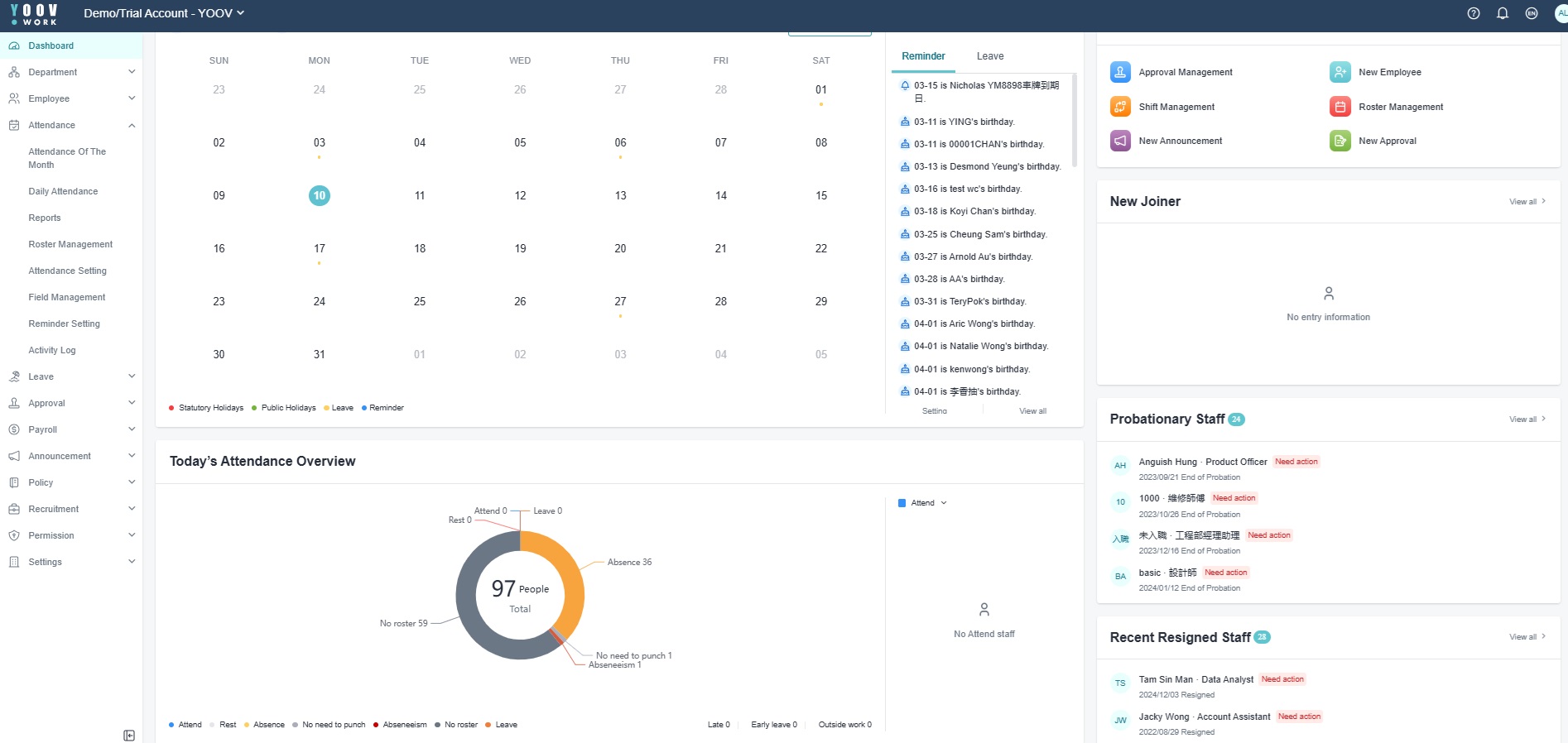Click the New Employee icon

(1340, 72)
